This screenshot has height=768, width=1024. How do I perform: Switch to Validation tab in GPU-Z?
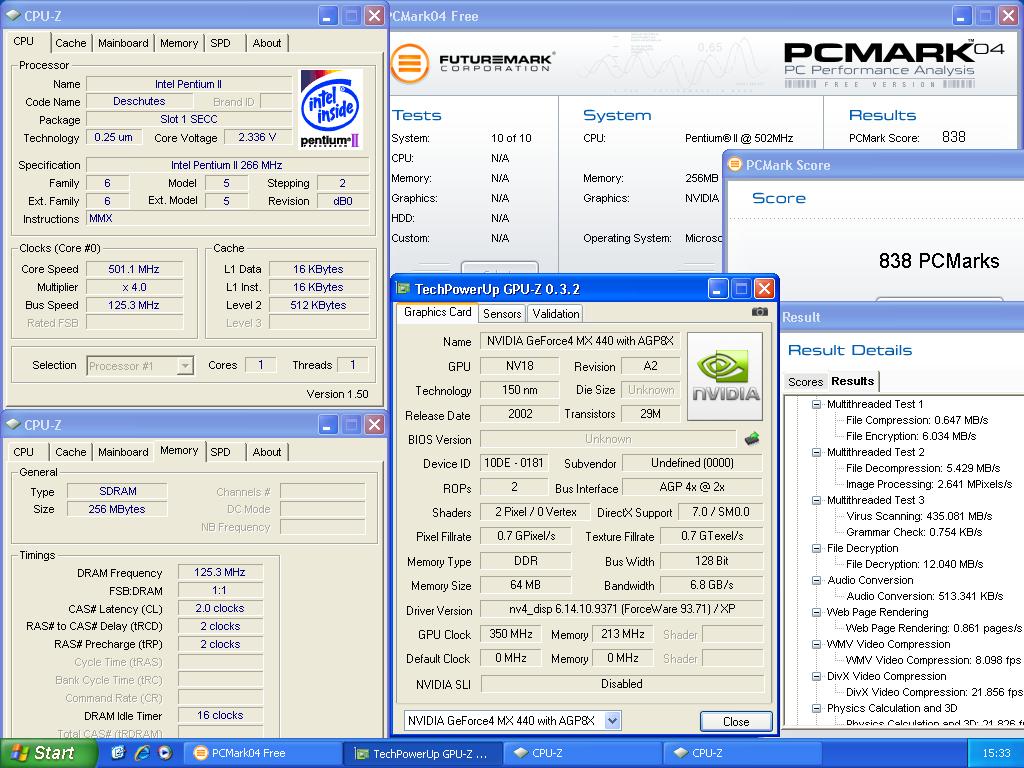[x=555, y=313]
